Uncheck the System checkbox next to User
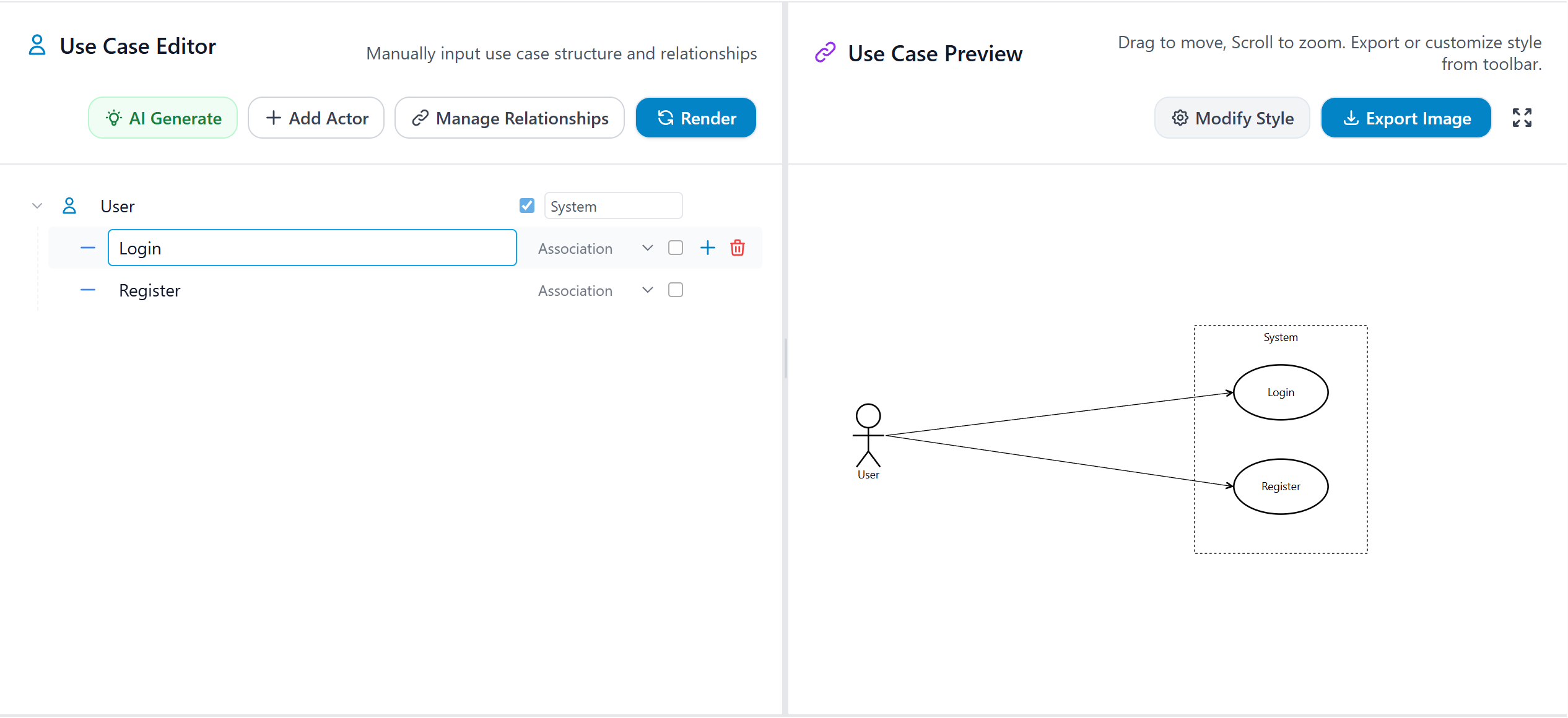 (x=526, y=205)
